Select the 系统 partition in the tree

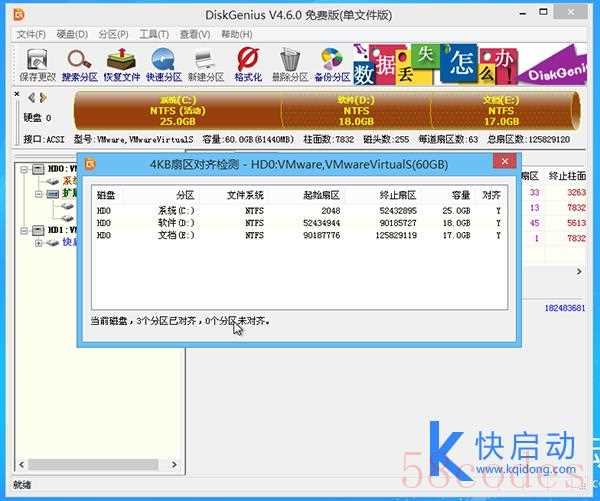pyautogui.click(x=62, y=181)
